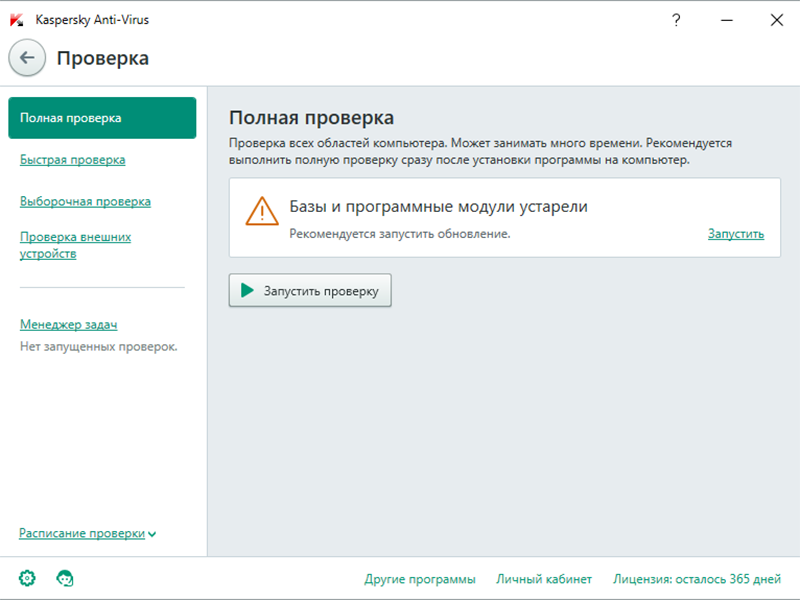Click the Запустить update link

tap(735, 234)
